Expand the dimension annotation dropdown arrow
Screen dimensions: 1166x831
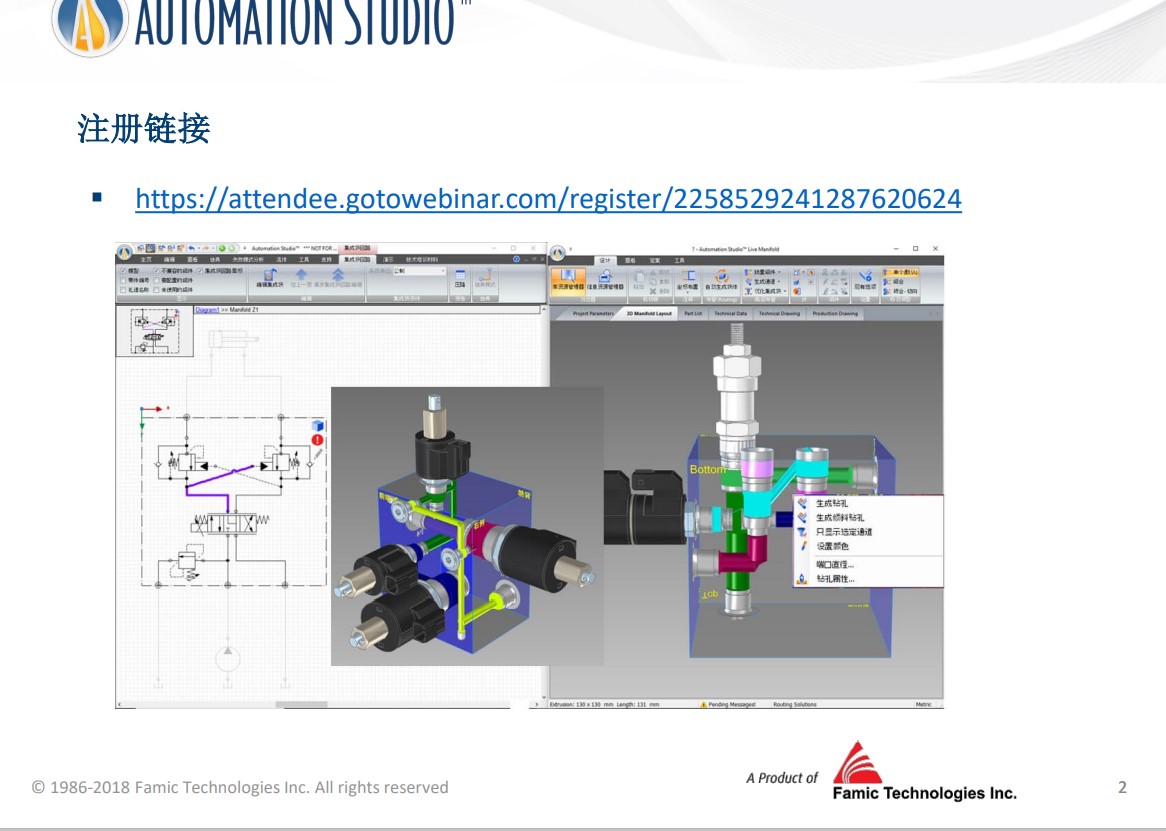tap(689, 292)
